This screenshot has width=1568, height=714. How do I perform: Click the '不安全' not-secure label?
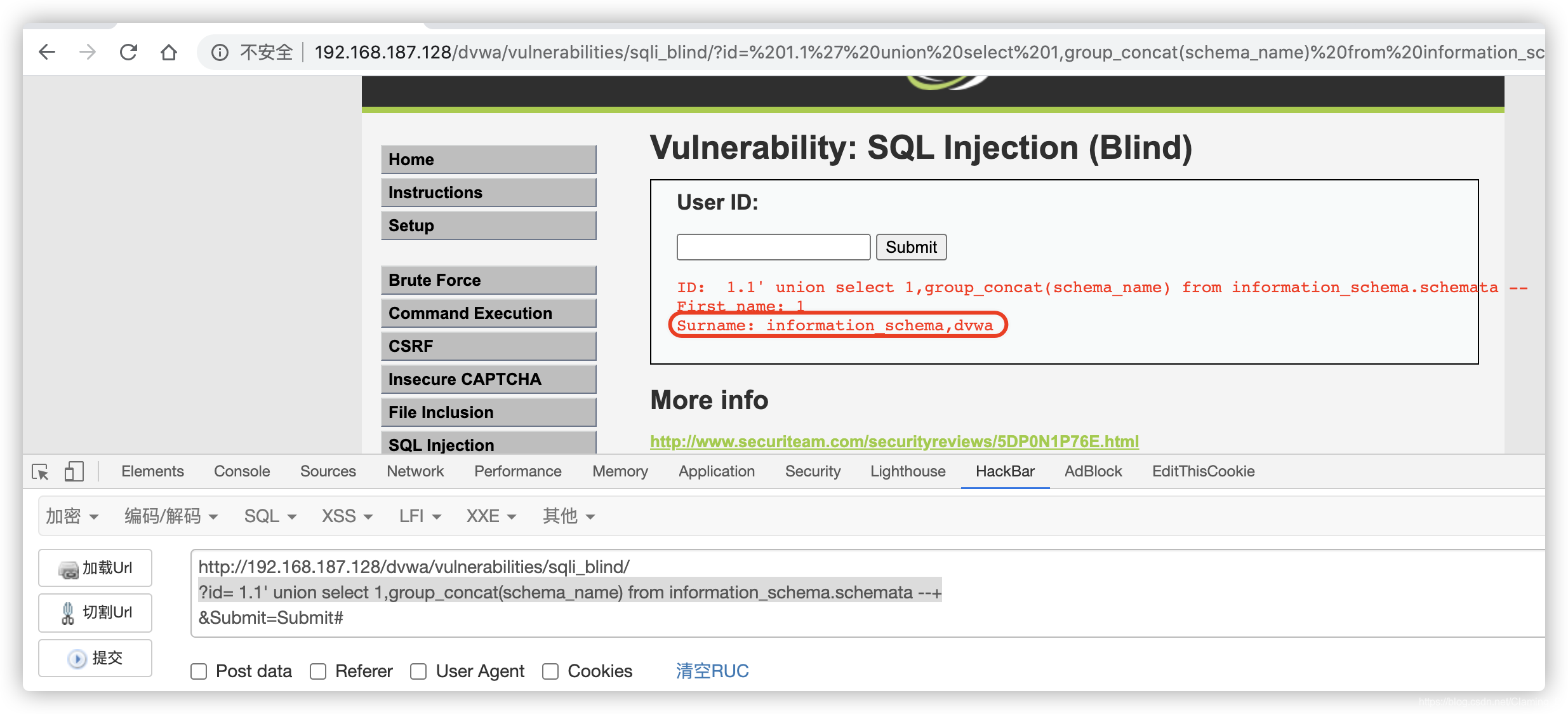tap(267, 52)
